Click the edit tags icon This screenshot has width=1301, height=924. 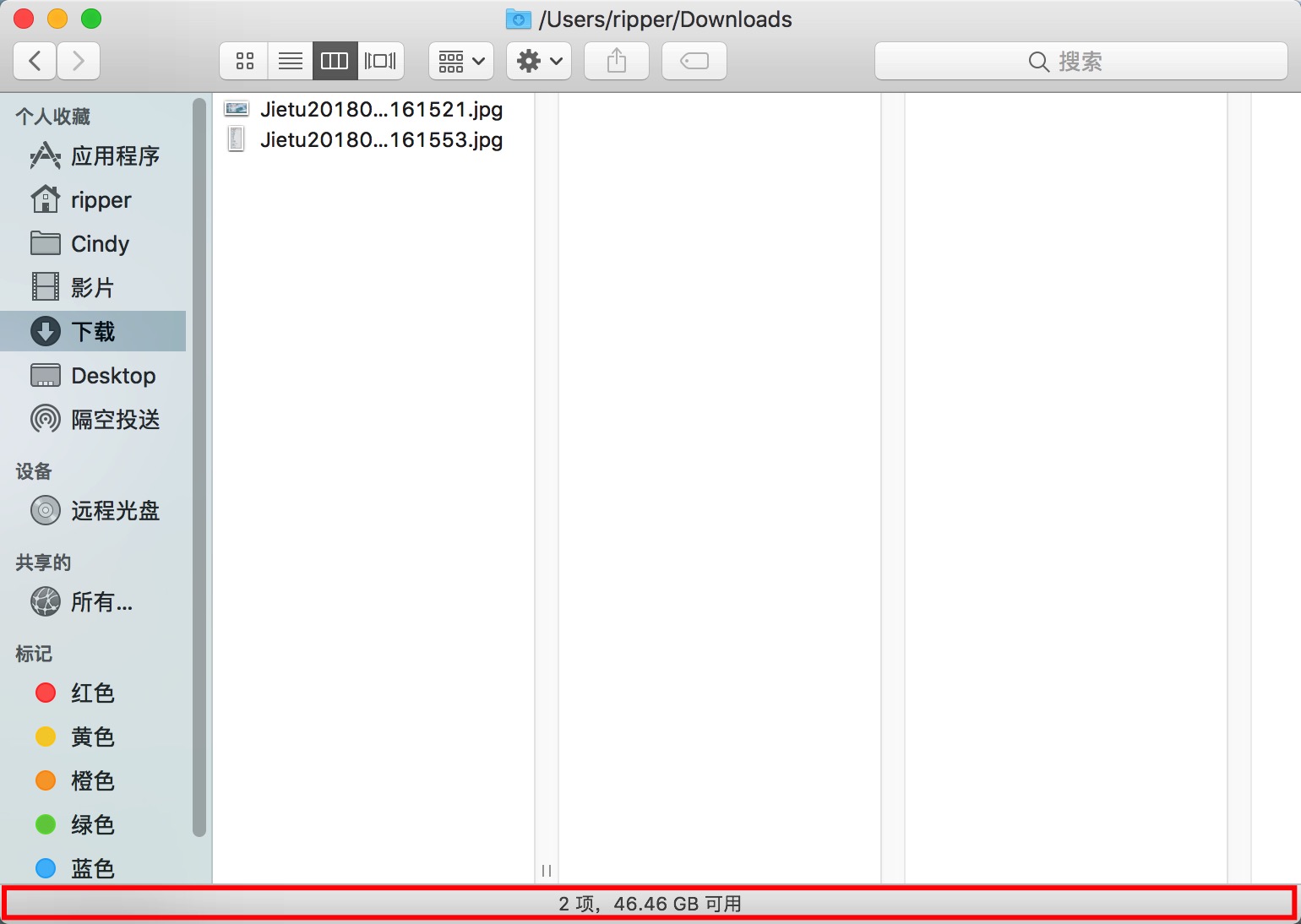coord(694,61)
